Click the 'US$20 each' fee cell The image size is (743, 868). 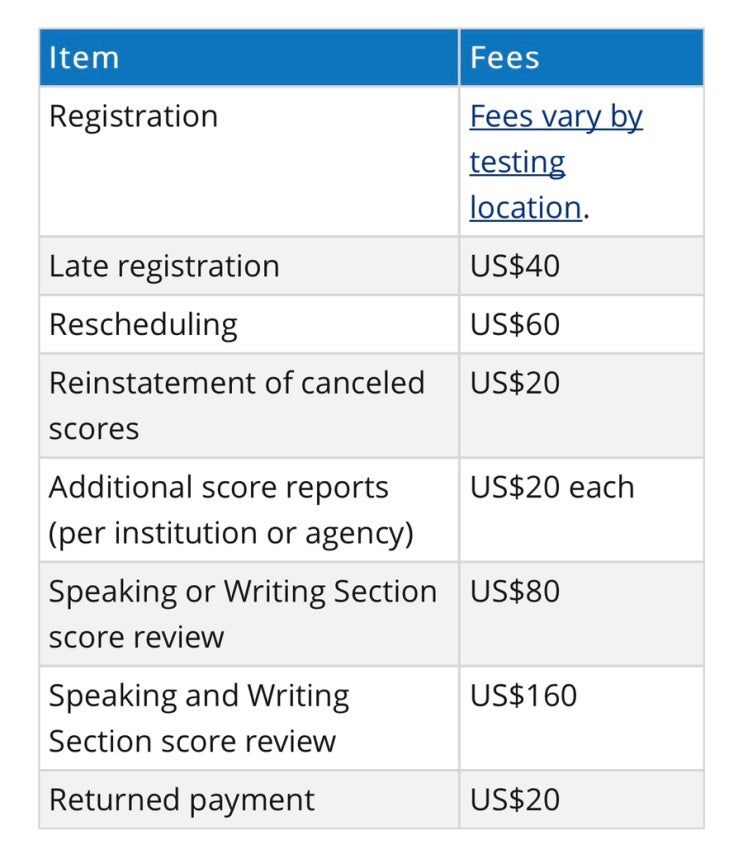552,487
